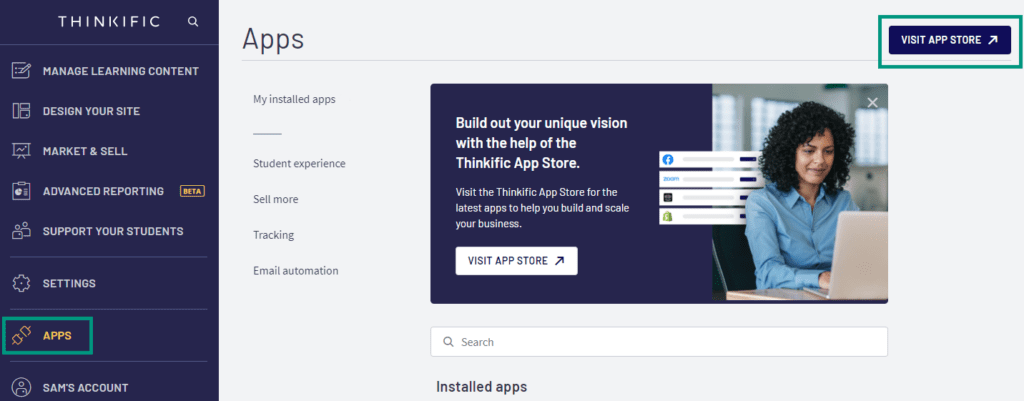
Task: Click Visit App Store inside the banner
Action: [516, 261]
